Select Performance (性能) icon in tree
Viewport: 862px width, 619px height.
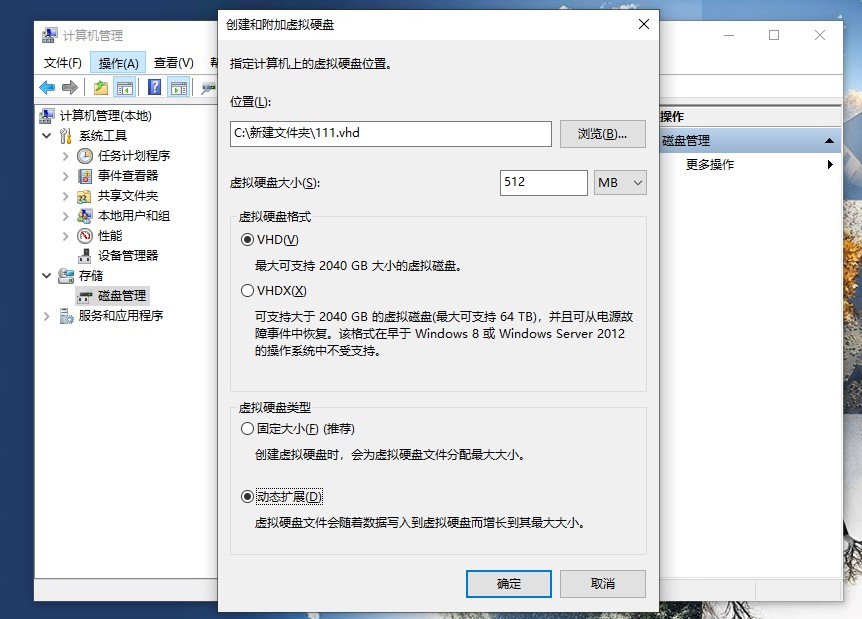tap(85, 236)
